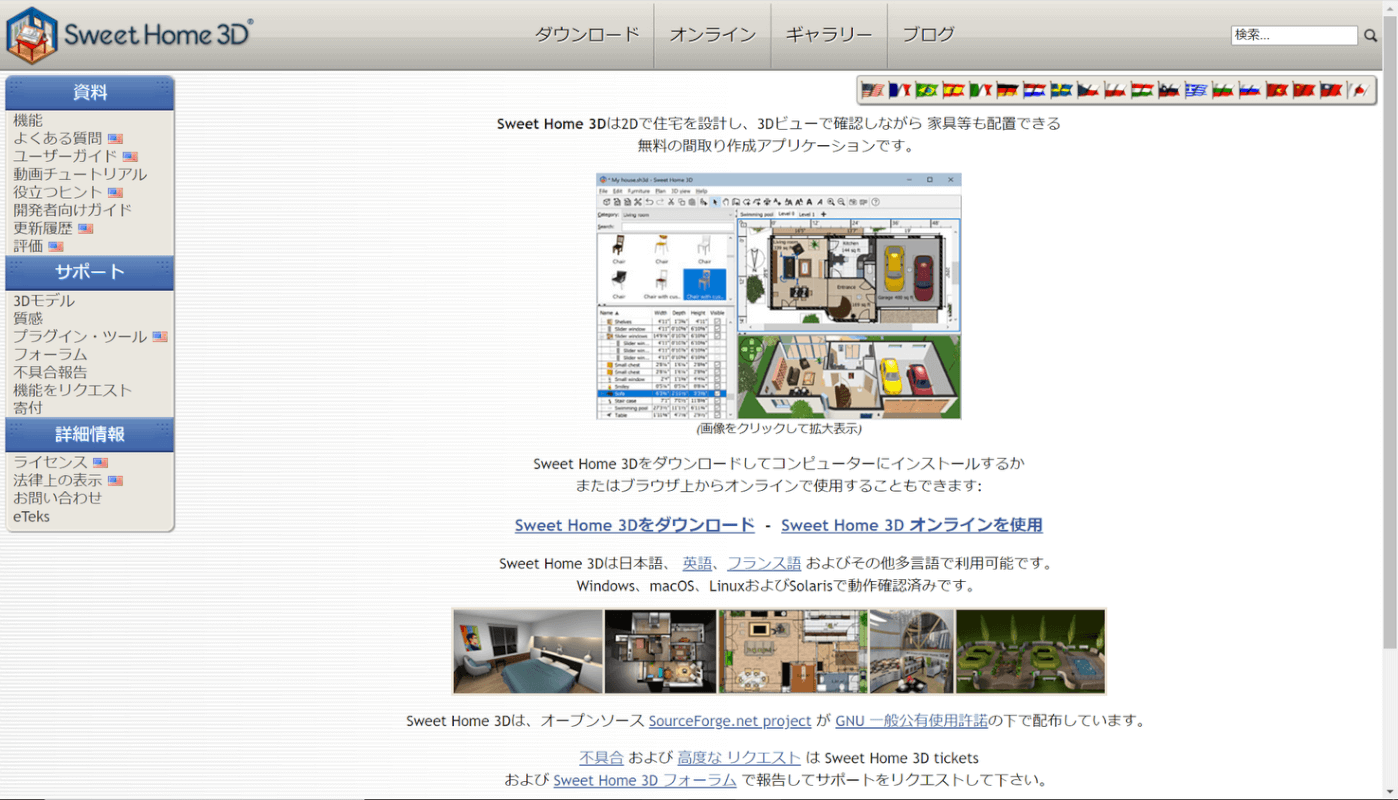Screen dimensions: 1398x800
Task: Go to the 寄付 page
Action: point(28,409)
